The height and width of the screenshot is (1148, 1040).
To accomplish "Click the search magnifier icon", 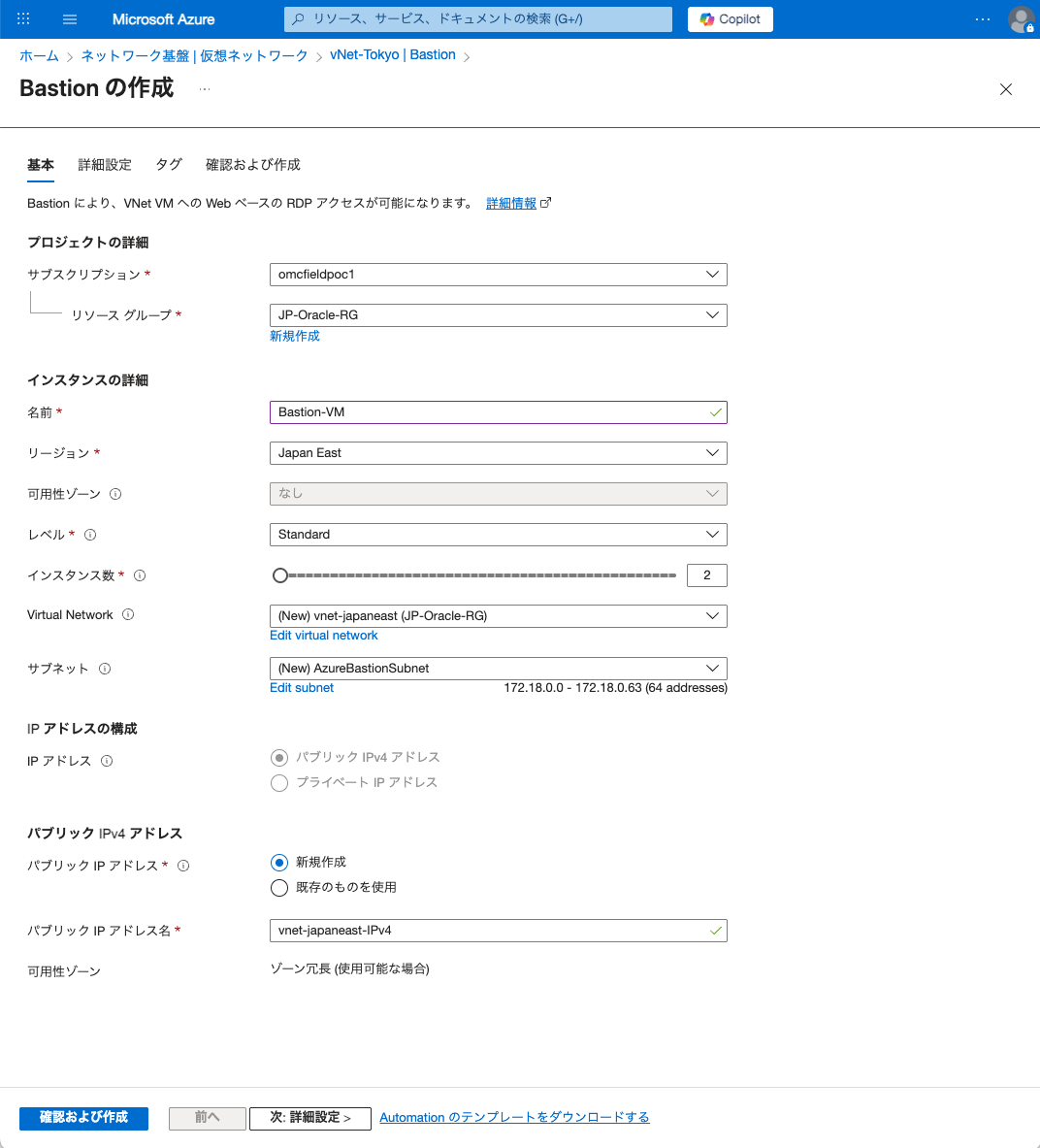I will click(298, 19).
